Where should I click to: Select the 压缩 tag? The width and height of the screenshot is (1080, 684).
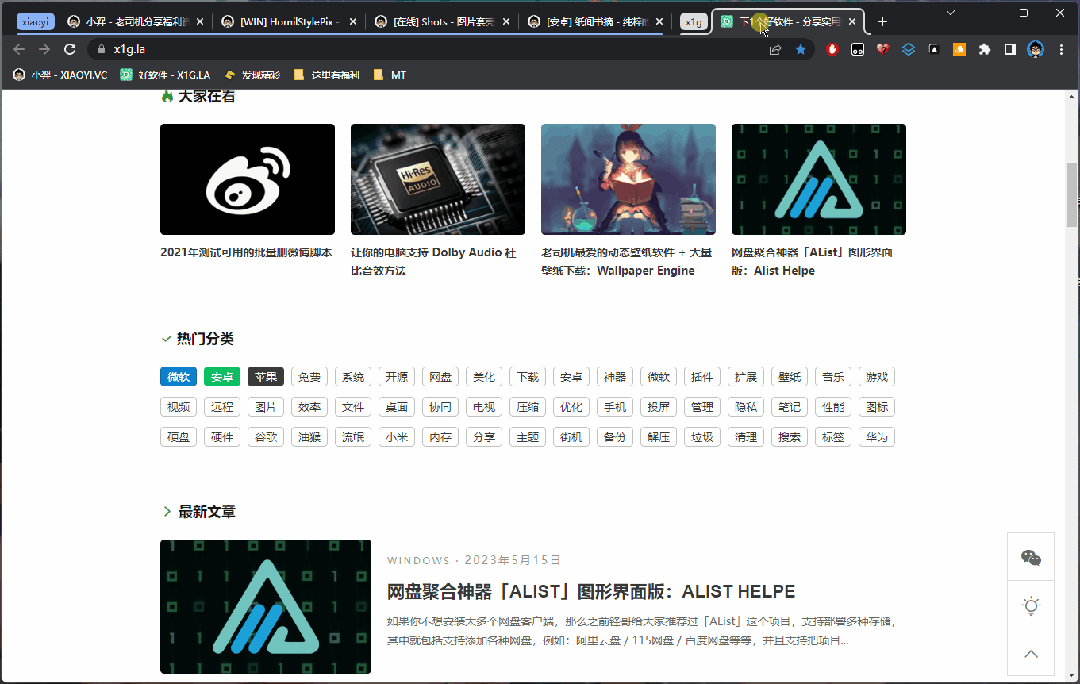[528, 407]
